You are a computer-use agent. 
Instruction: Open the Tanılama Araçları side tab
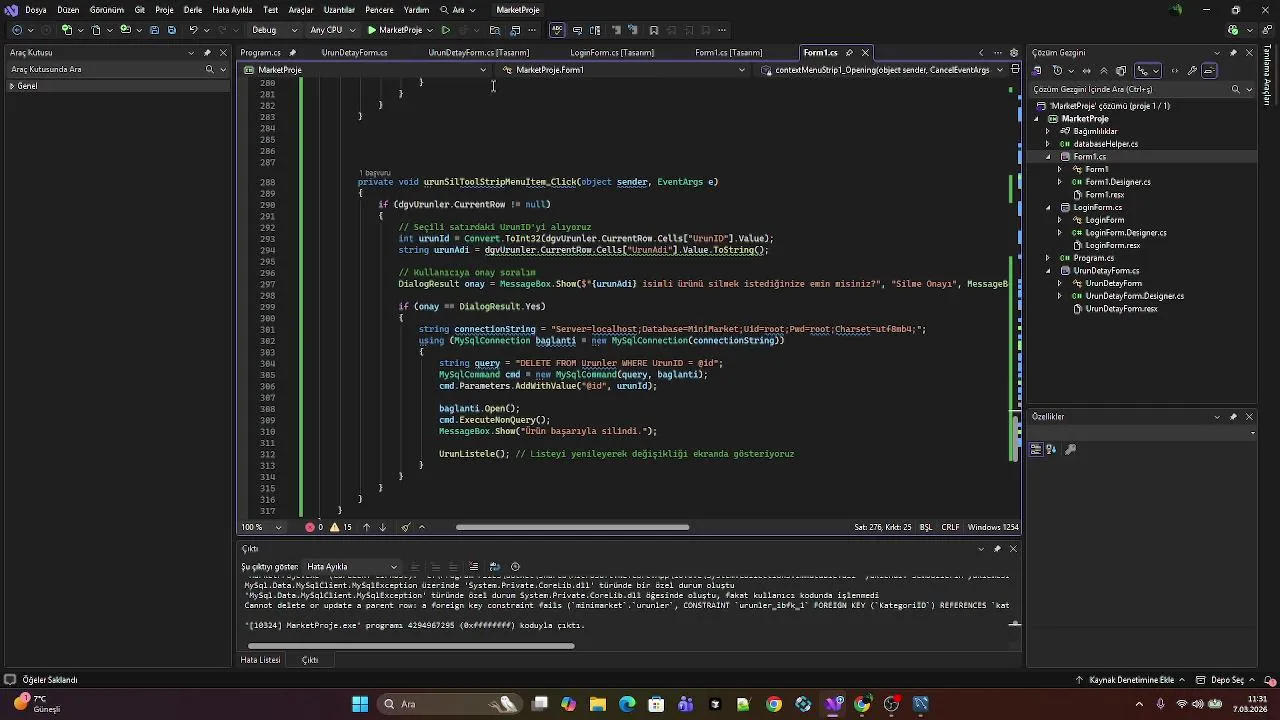click(1268, 75)
